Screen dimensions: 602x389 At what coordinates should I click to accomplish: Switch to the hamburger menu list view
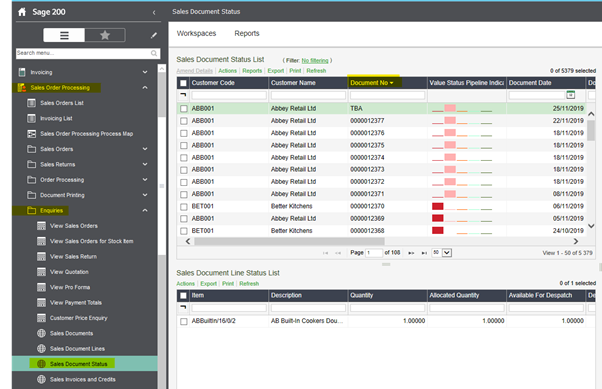64,35
